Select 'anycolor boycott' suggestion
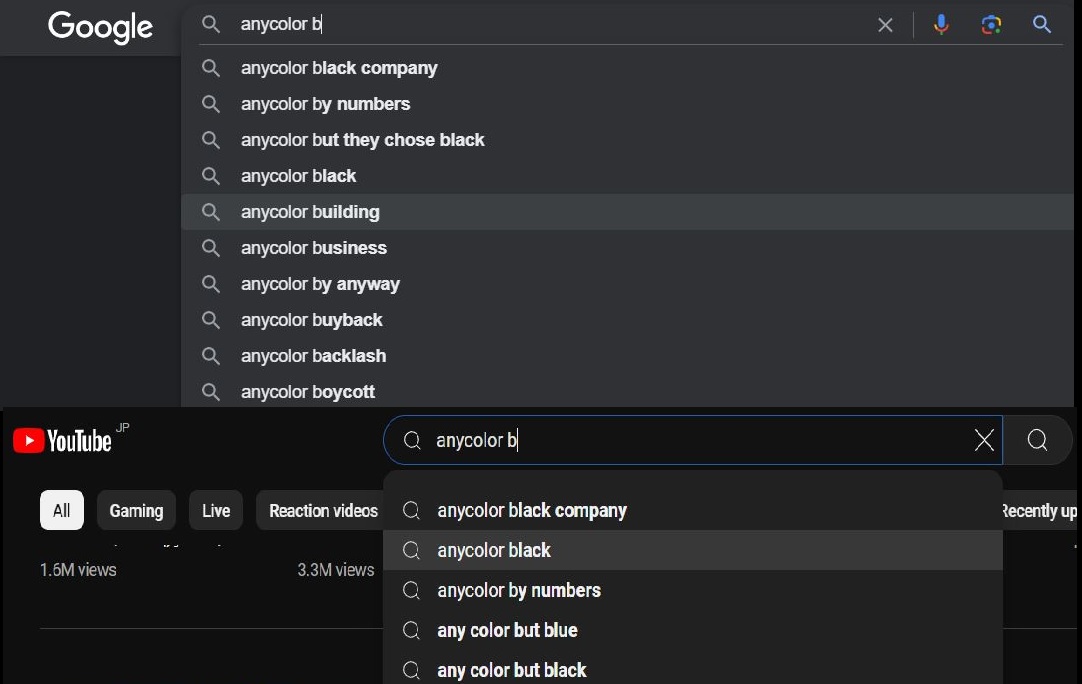 coord(627,391)
